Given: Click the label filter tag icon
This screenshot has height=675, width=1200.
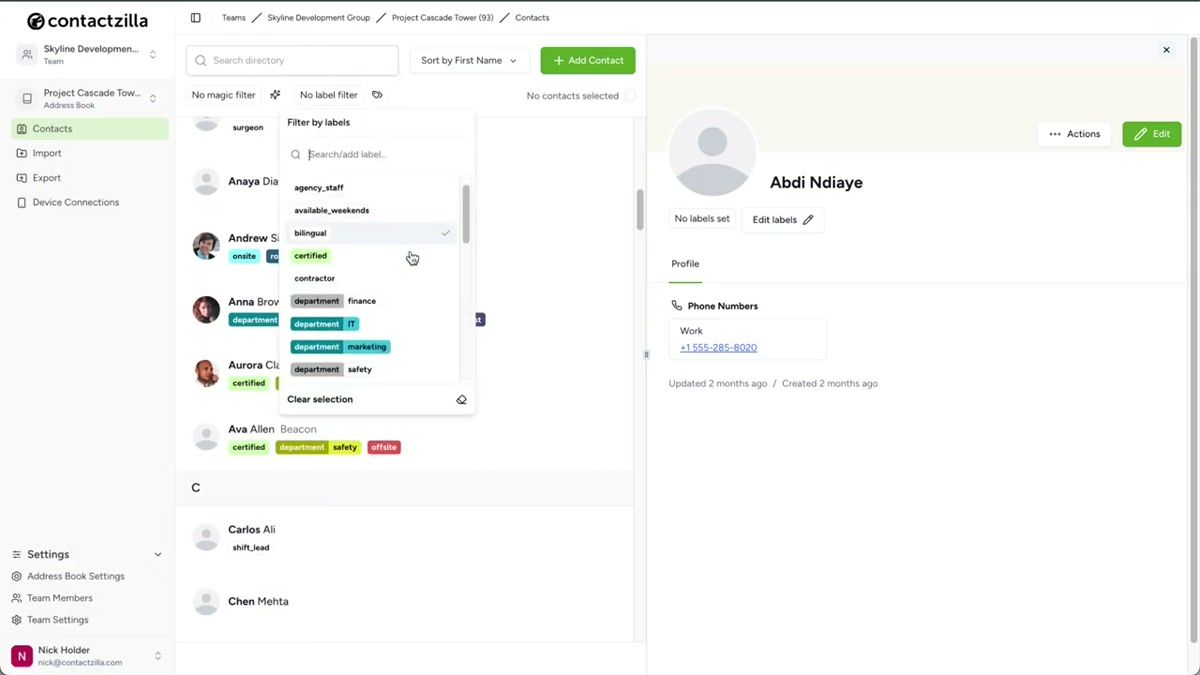Looking at the screenshot, I should point(377,94).
